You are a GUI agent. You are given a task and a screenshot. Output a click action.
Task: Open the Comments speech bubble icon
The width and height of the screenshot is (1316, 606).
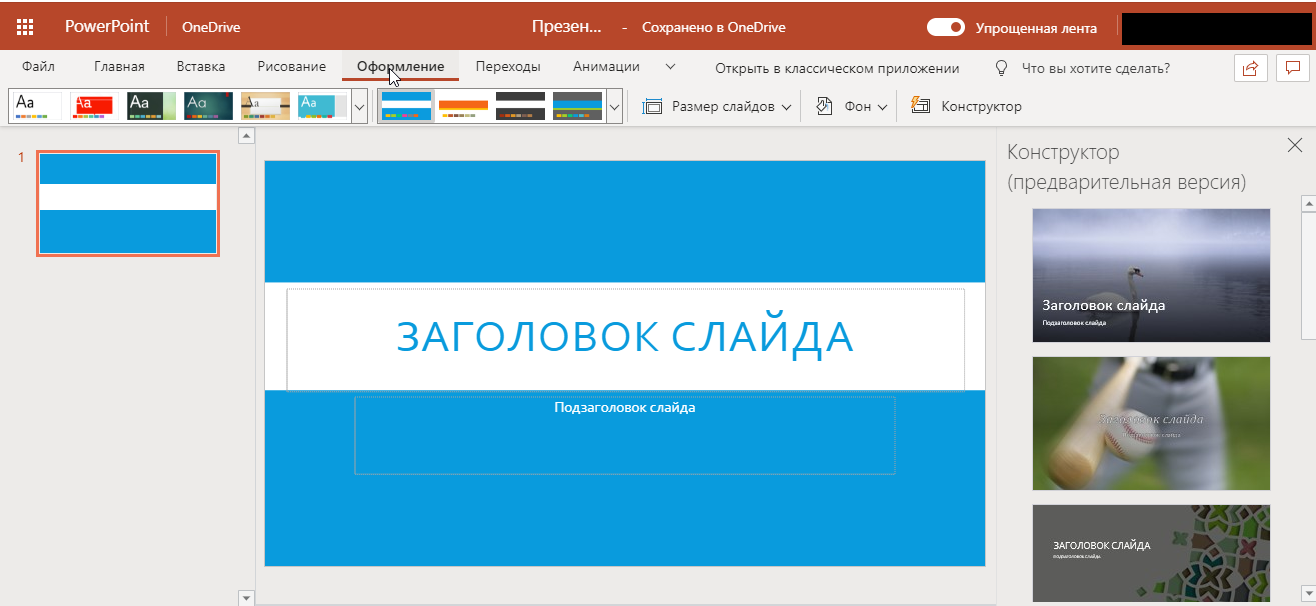pos(1292,68)
